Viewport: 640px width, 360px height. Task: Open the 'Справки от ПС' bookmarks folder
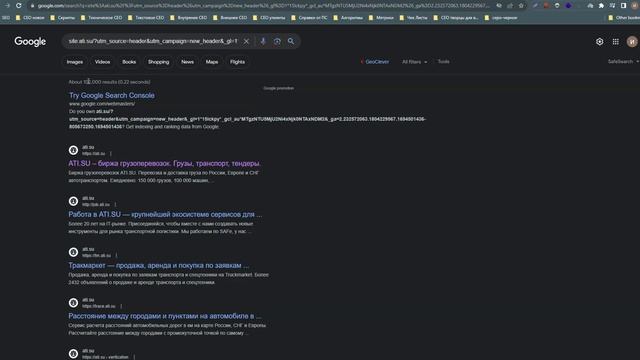point(309,18)
